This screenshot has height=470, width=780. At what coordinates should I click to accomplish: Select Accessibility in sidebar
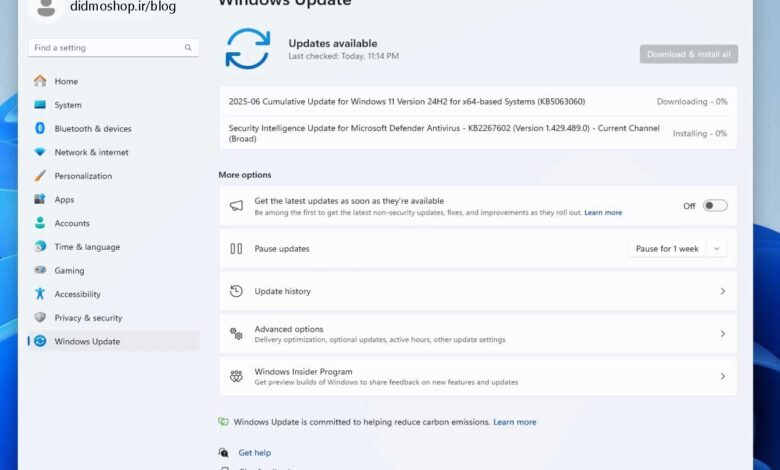113,294
